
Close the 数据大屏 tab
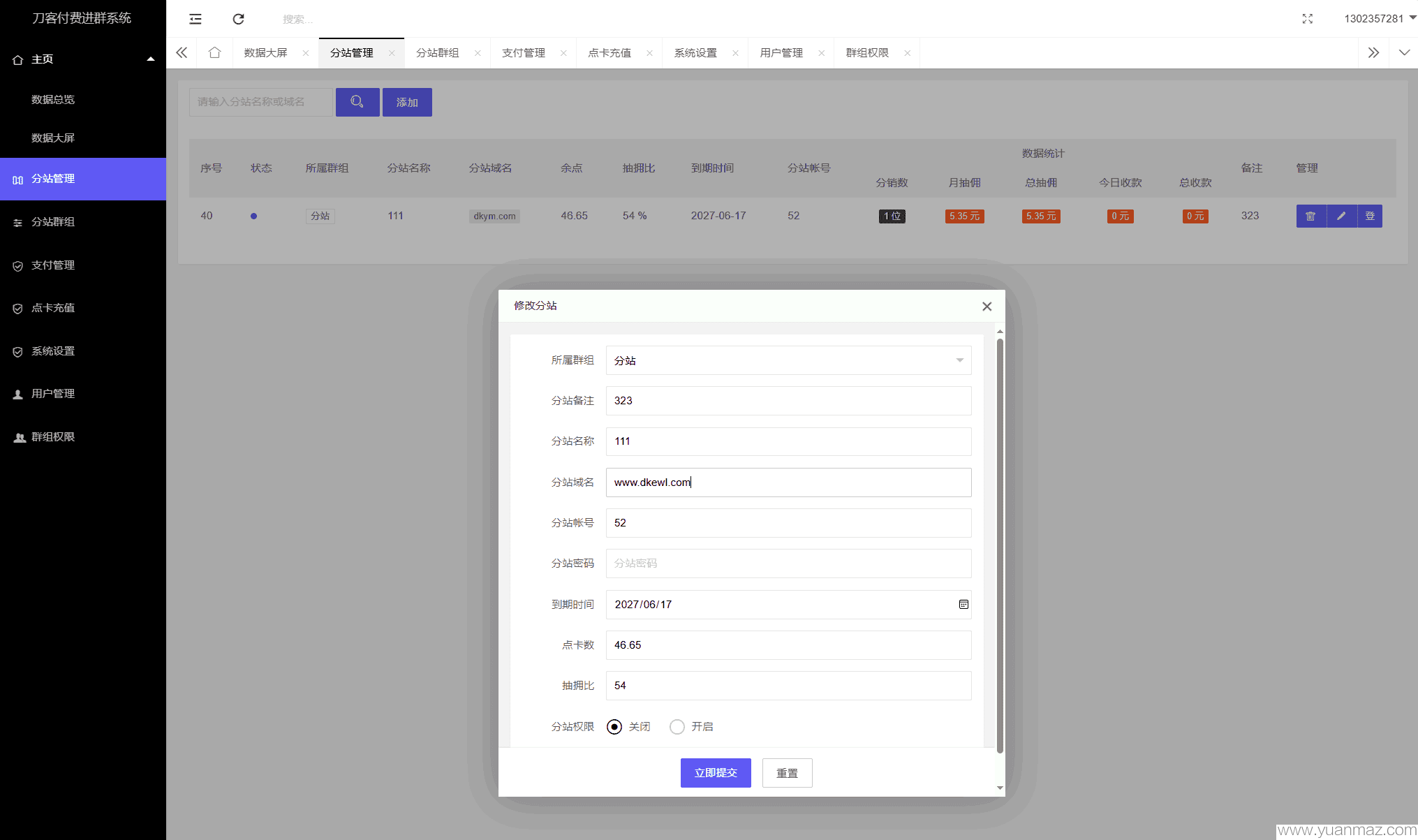[x=306, y=53]
